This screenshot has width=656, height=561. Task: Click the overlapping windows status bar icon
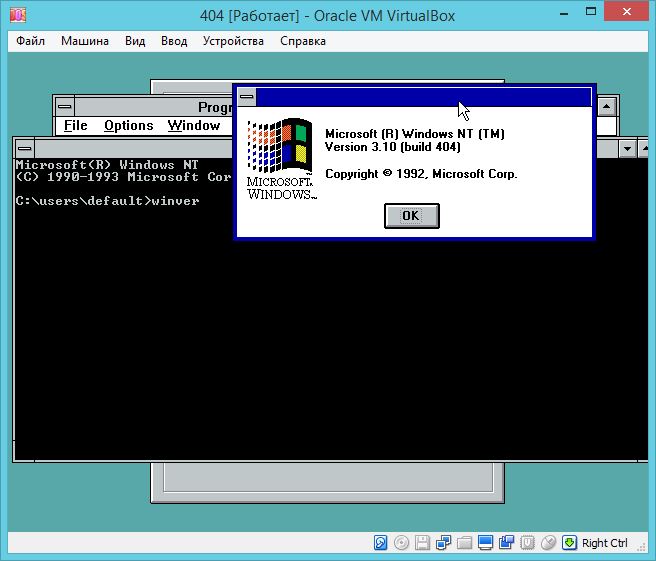click(x=506, y=543)
